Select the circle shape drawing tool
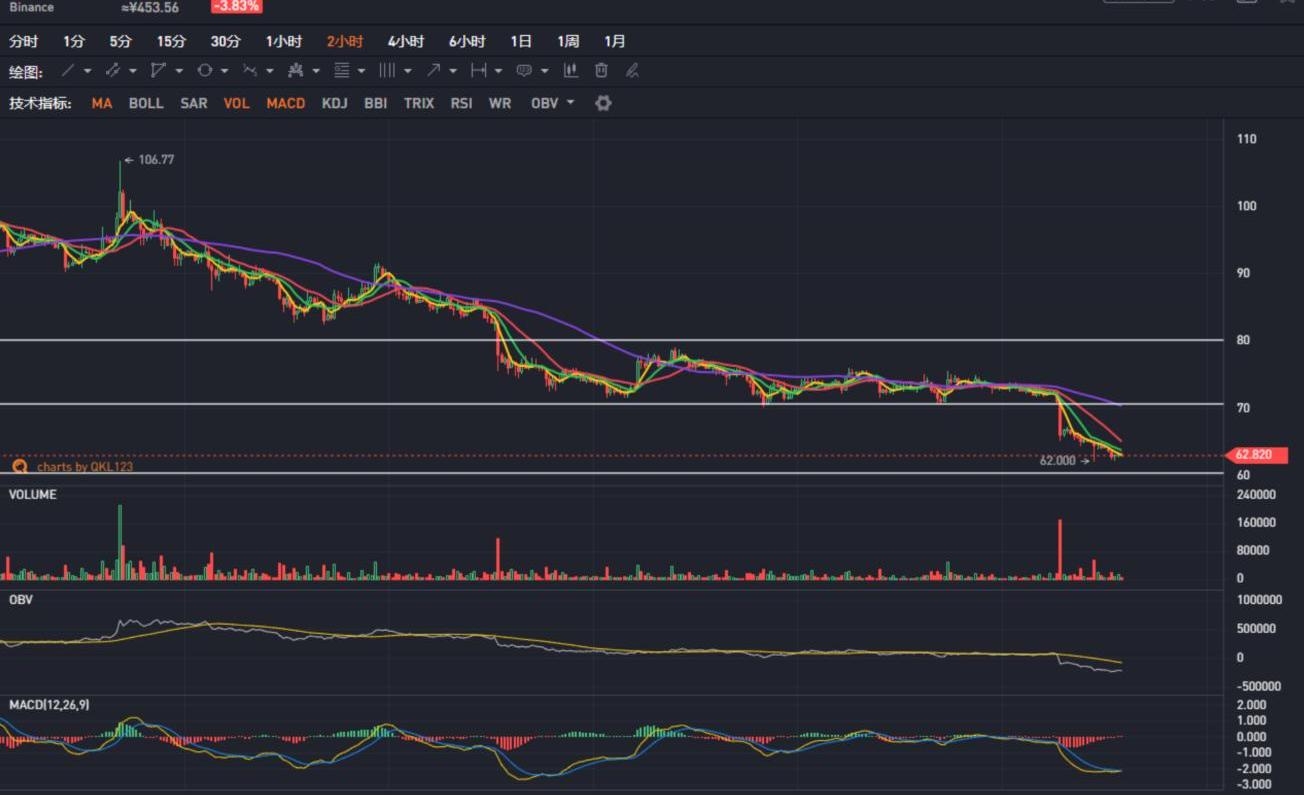The width and height of the screenshot is (1304, 795). coord(204,71)
